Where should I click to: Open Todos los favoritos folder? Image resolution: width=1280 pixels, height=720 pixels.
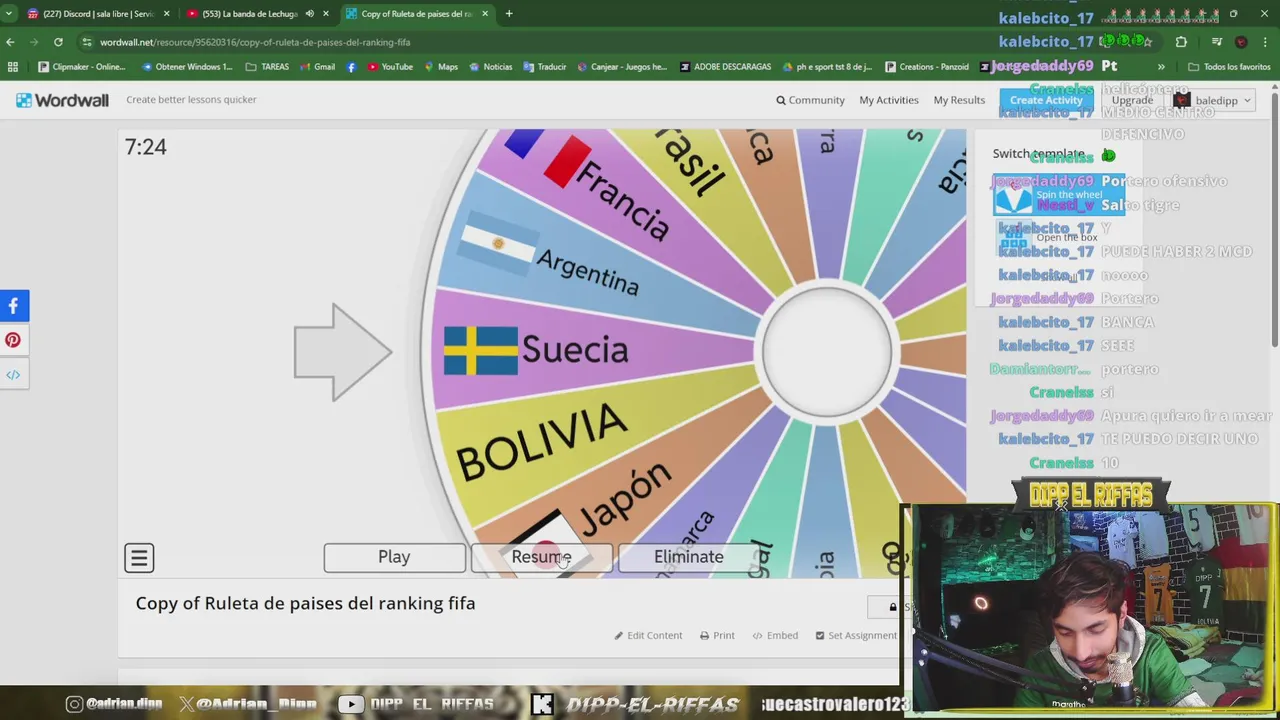pyautogui.click(x=1229, y=67)
